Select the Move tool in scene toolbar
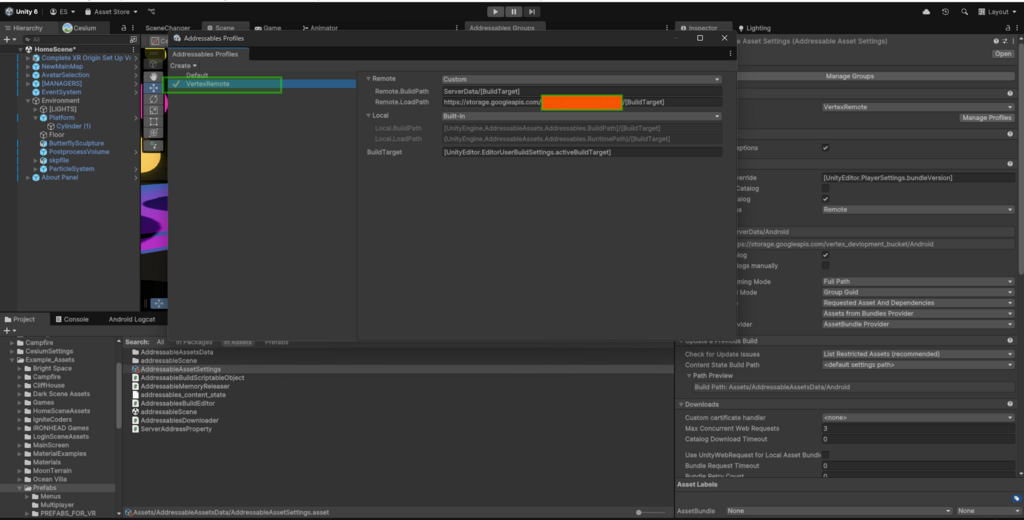This screenshot has width=1024, height=520. (x=153, y=88)
